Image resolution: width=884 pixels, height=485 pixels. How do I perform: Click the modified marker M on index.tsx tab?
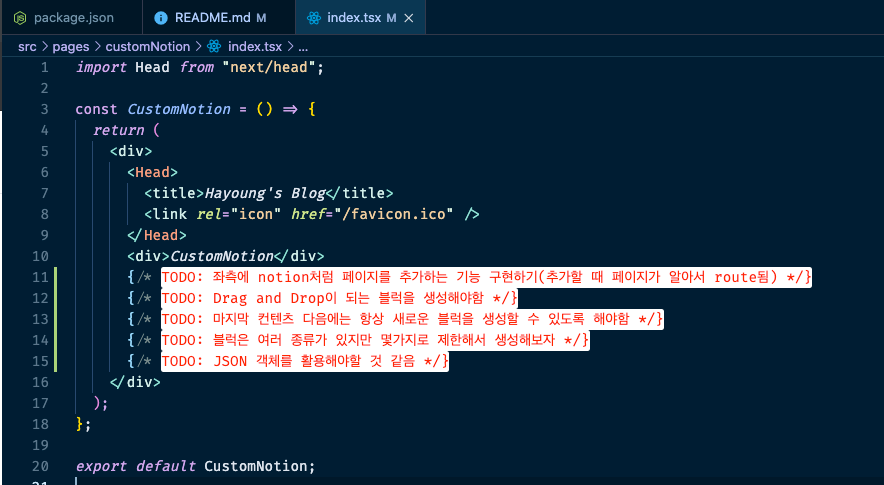(x=391, y=18)
